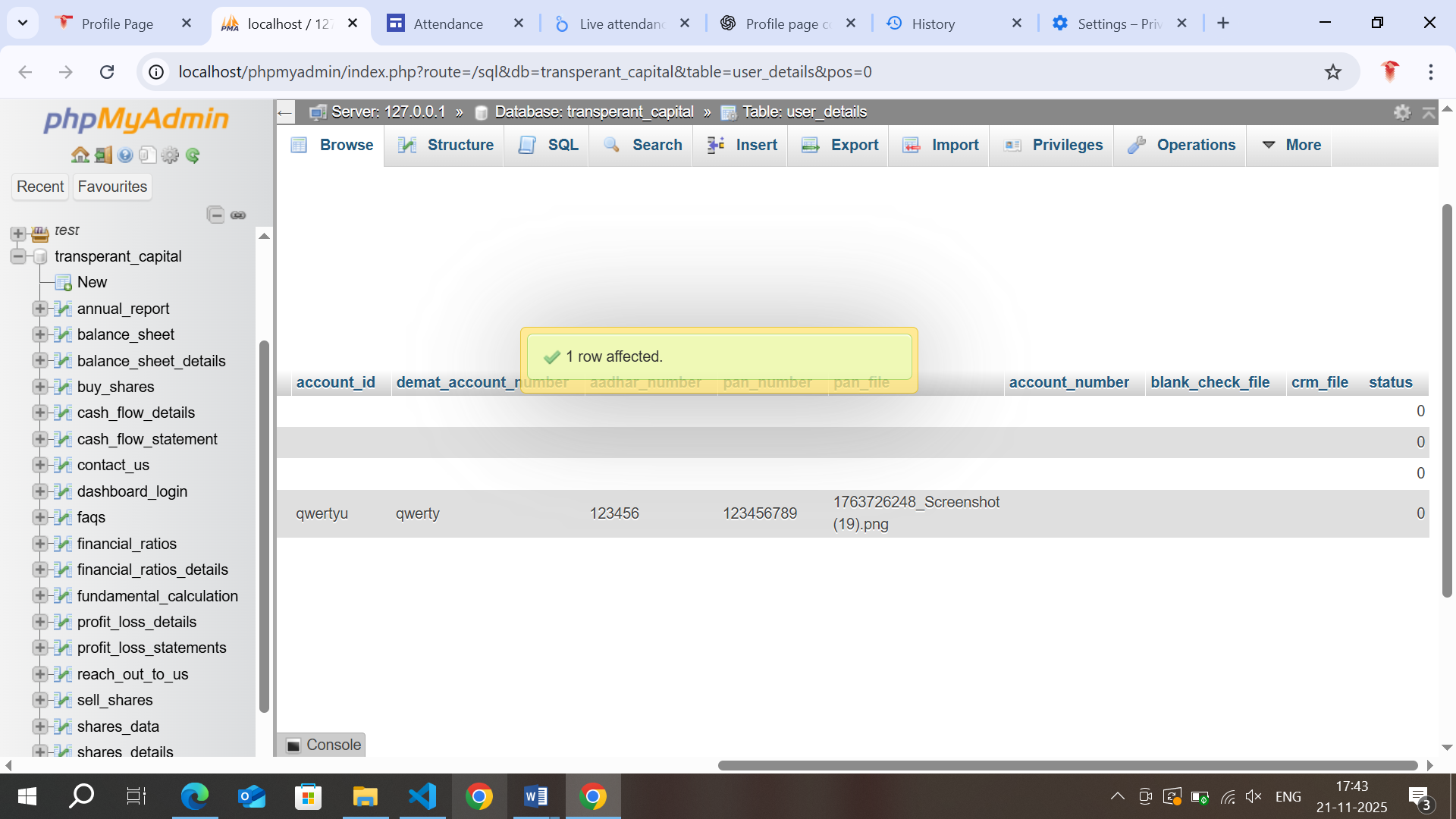Expand the balance_sheet table node

39,334
